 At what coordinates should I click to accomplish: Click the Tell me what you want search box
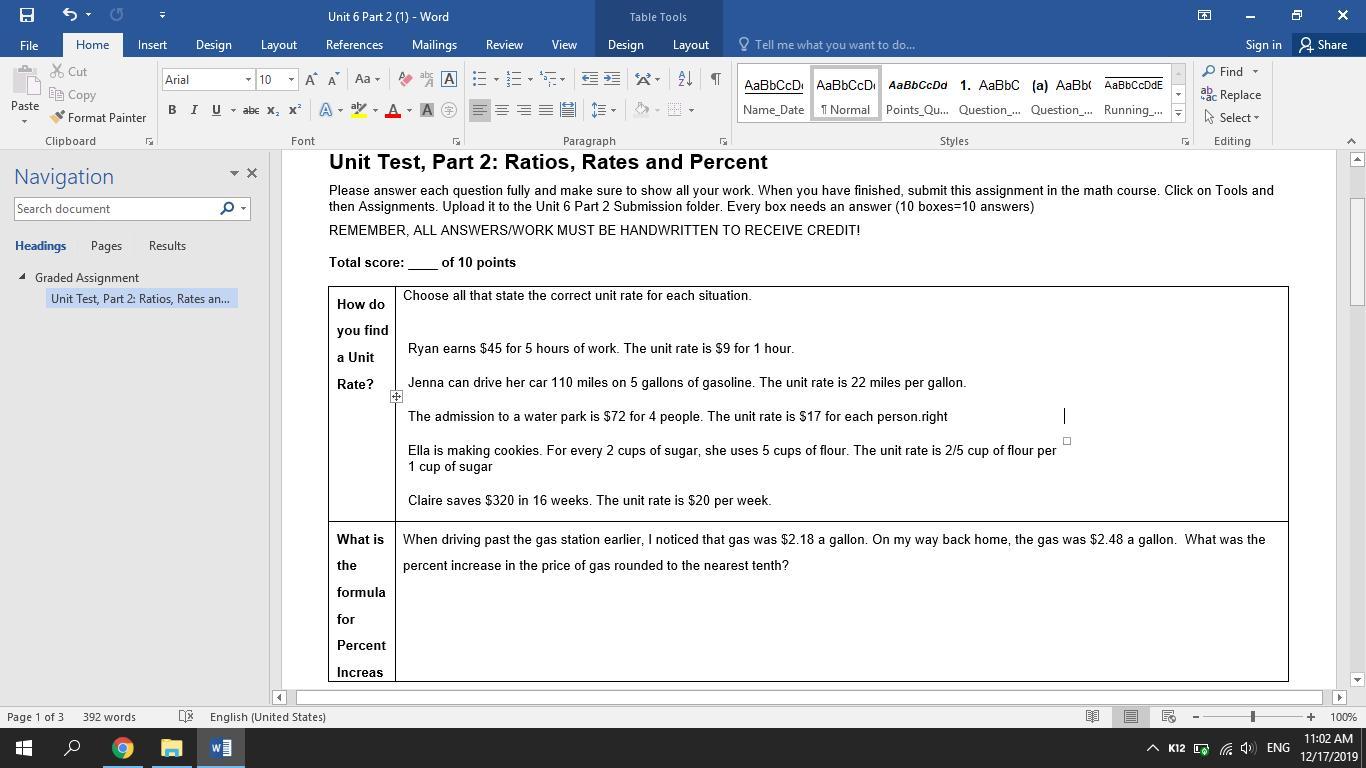pyautogui.click(x=835, y=45)
